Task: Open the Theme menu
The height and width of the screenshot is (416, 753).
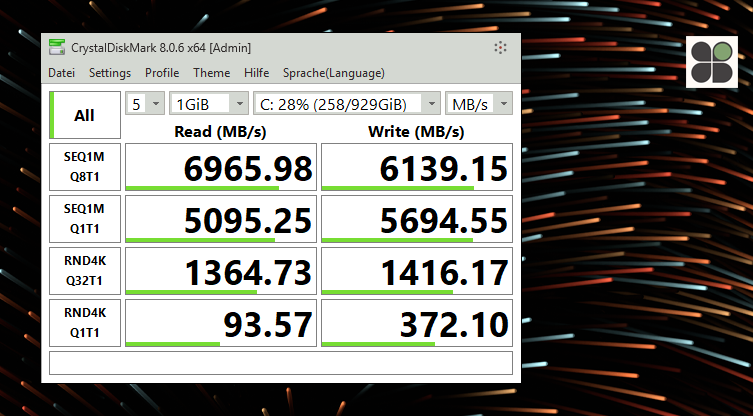Action: [211, 73]
